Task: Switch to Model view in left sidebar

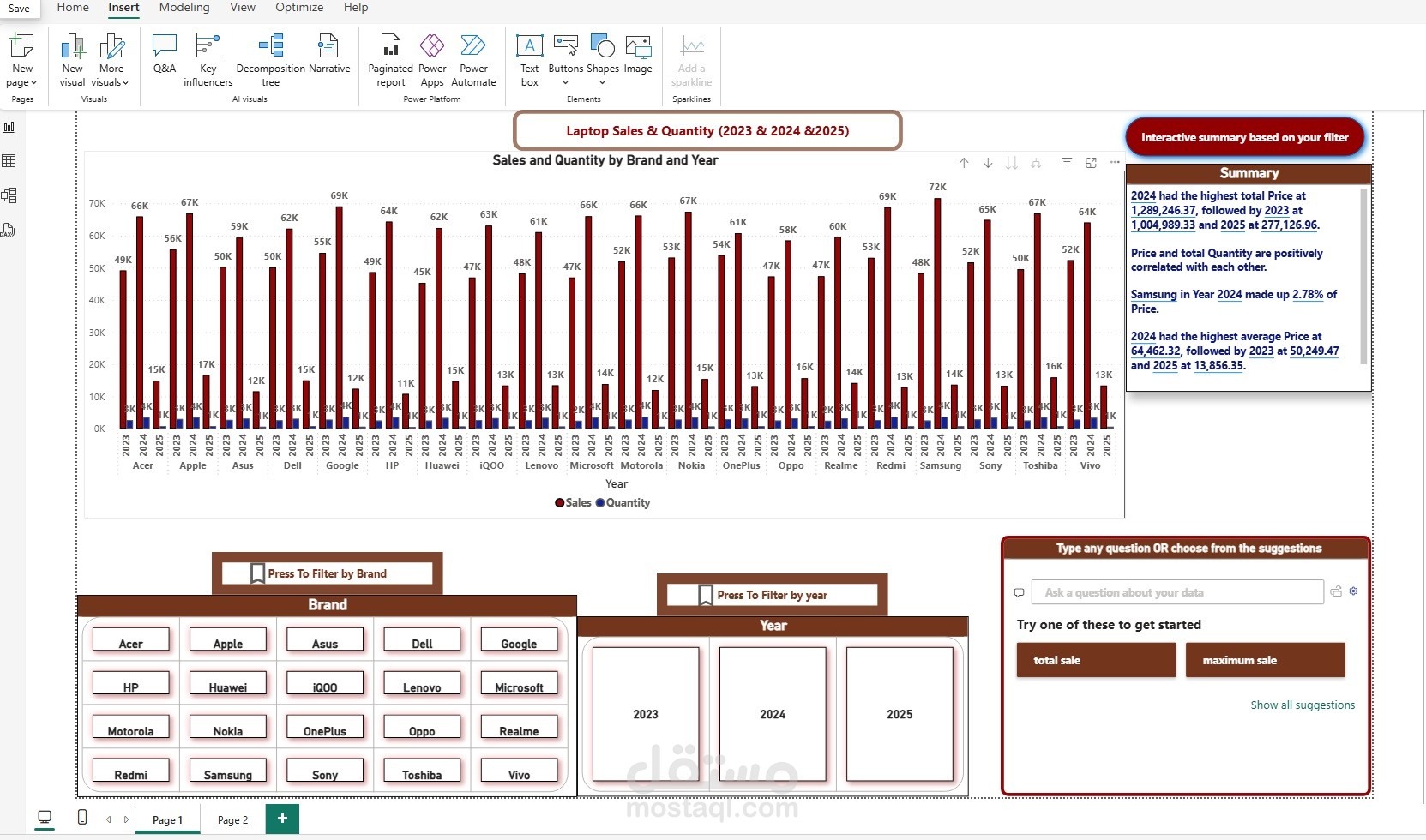Action: click(x=9, y=195)
